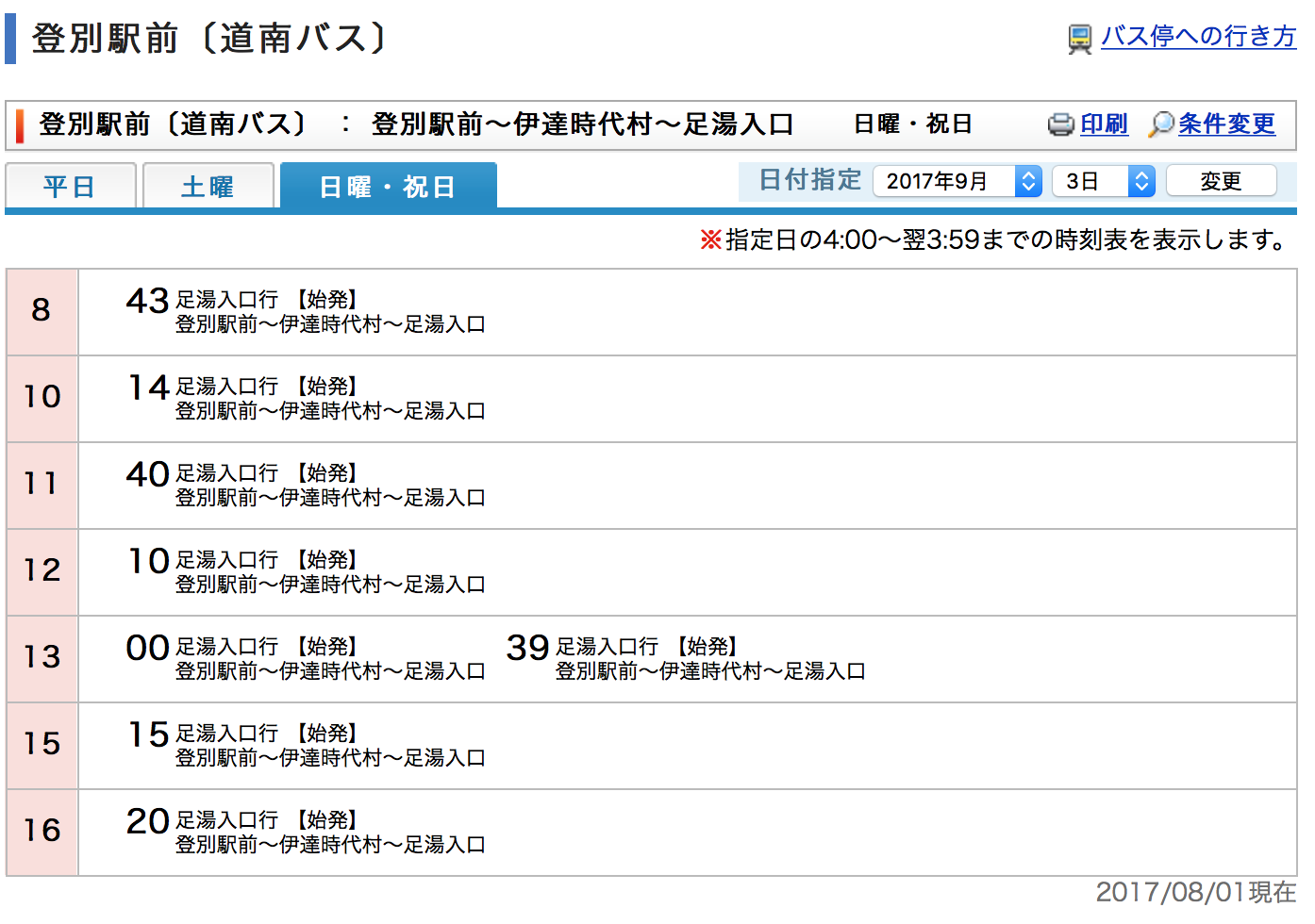This screenshot has width=1315, height=924.
Task: Switch to the 平日 tab
Action: pos(71,186)
